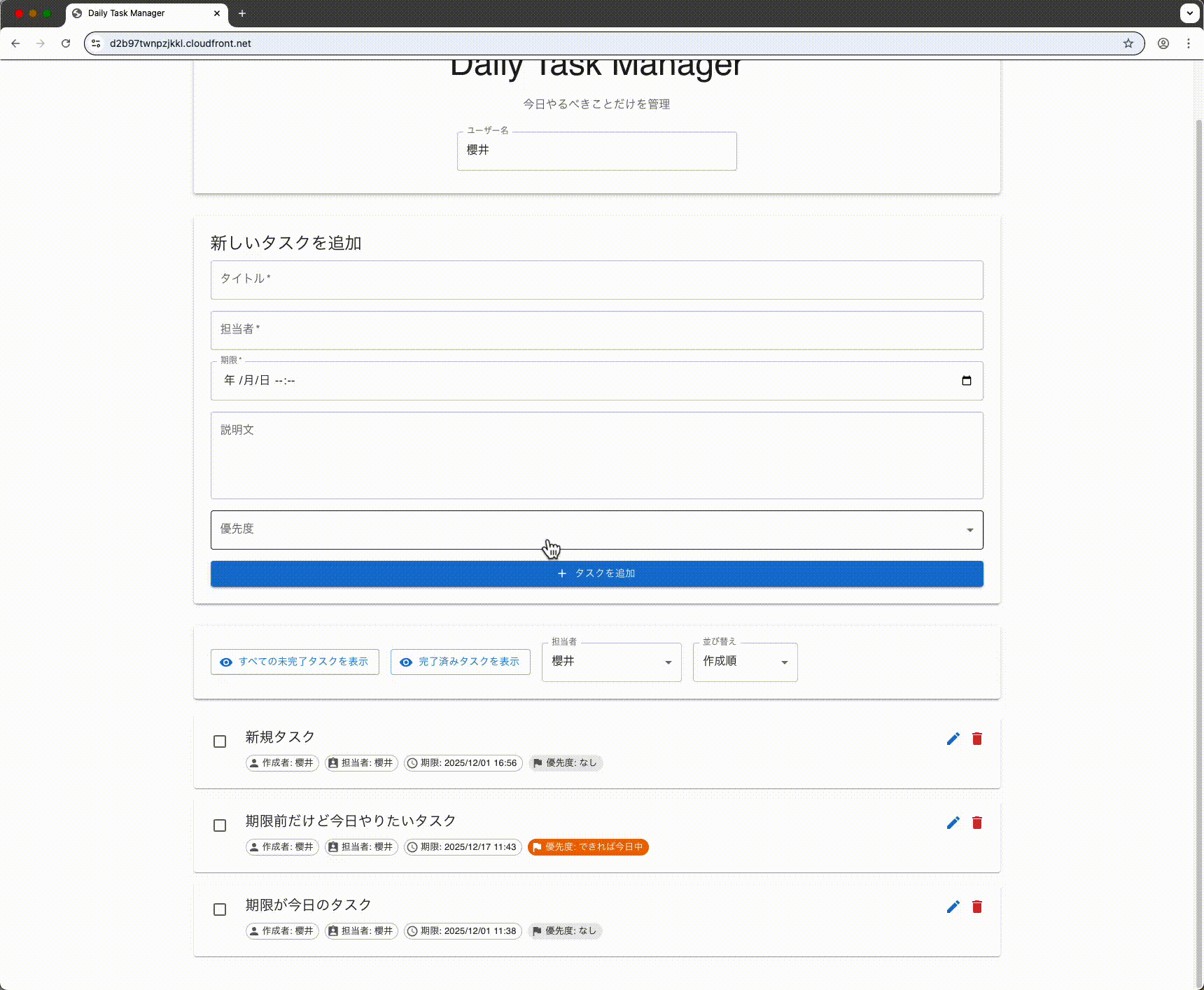
Task: Bookmark this page with star icon
Action: pyautogui.click(x=1128, y=43)
